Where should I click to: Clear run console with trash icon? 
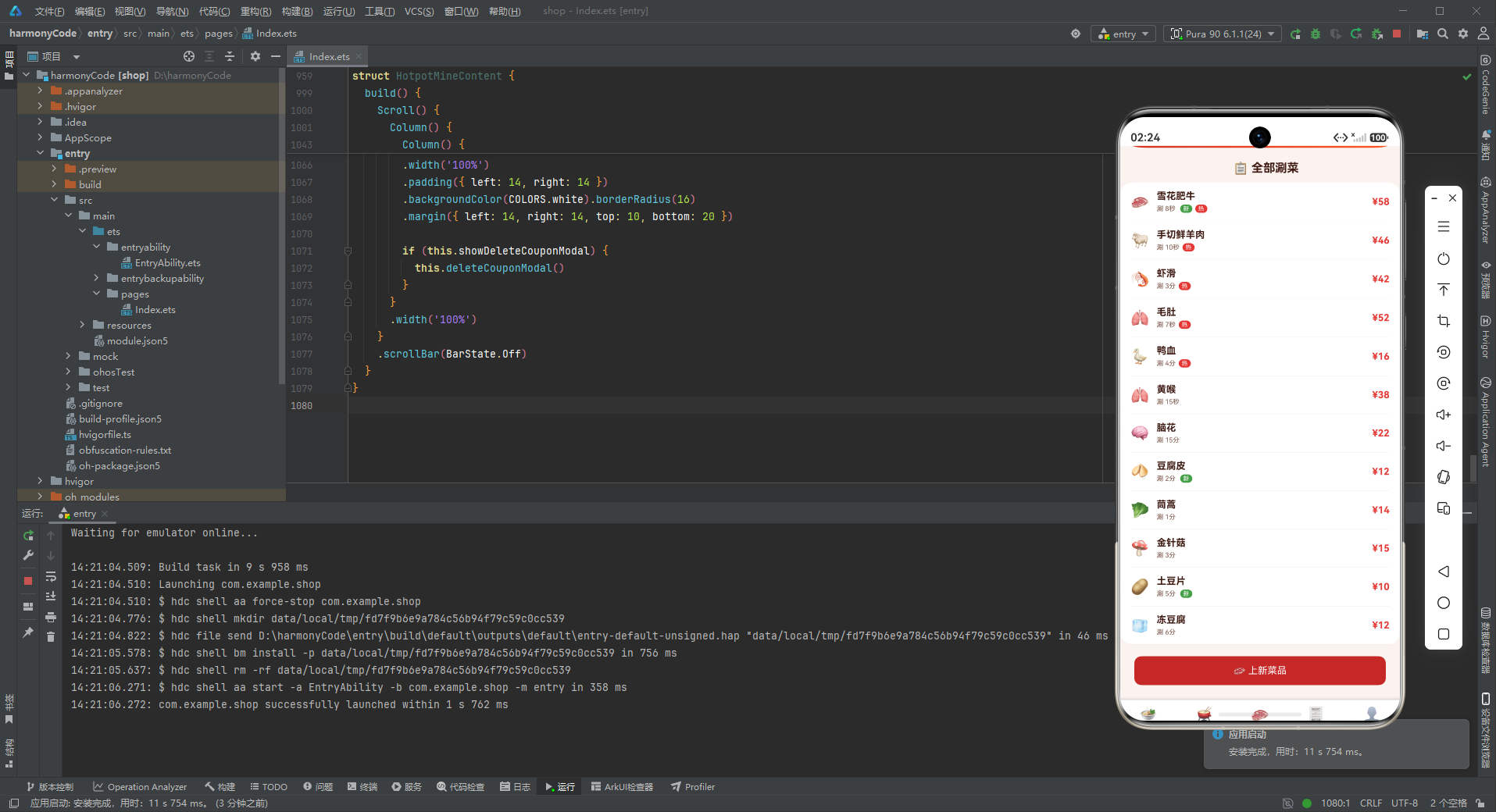(51, 637)
